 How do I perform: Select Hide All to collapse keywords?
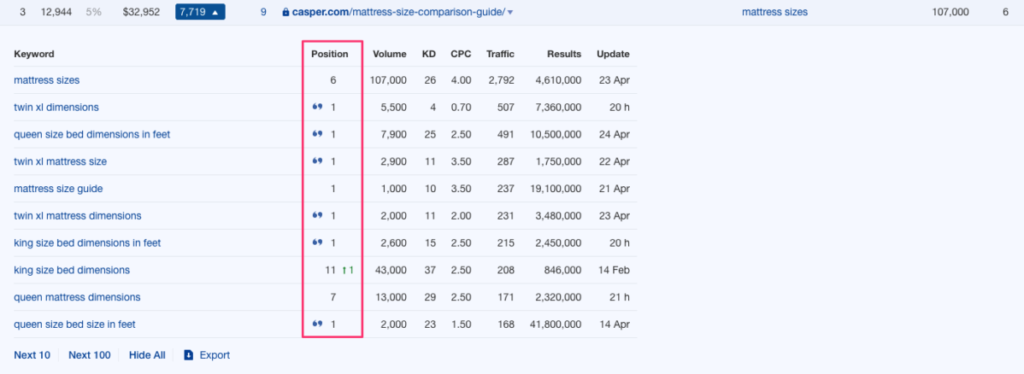[147, 355]
